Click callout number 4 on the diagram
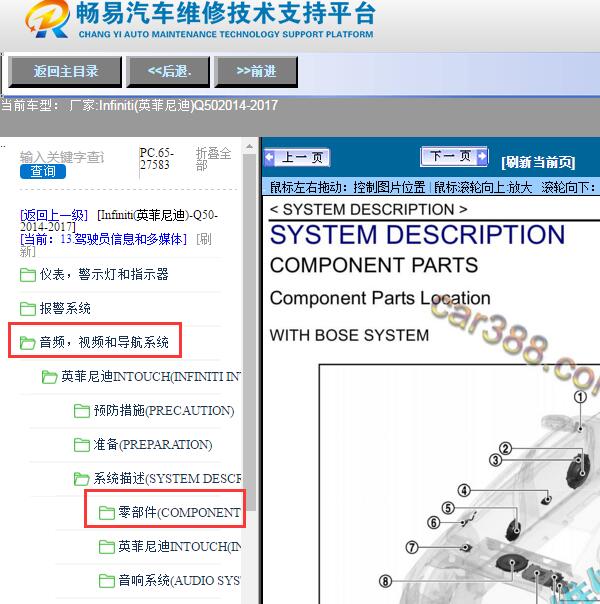This screenshot has height=604, width=600. tap(464, 491)
